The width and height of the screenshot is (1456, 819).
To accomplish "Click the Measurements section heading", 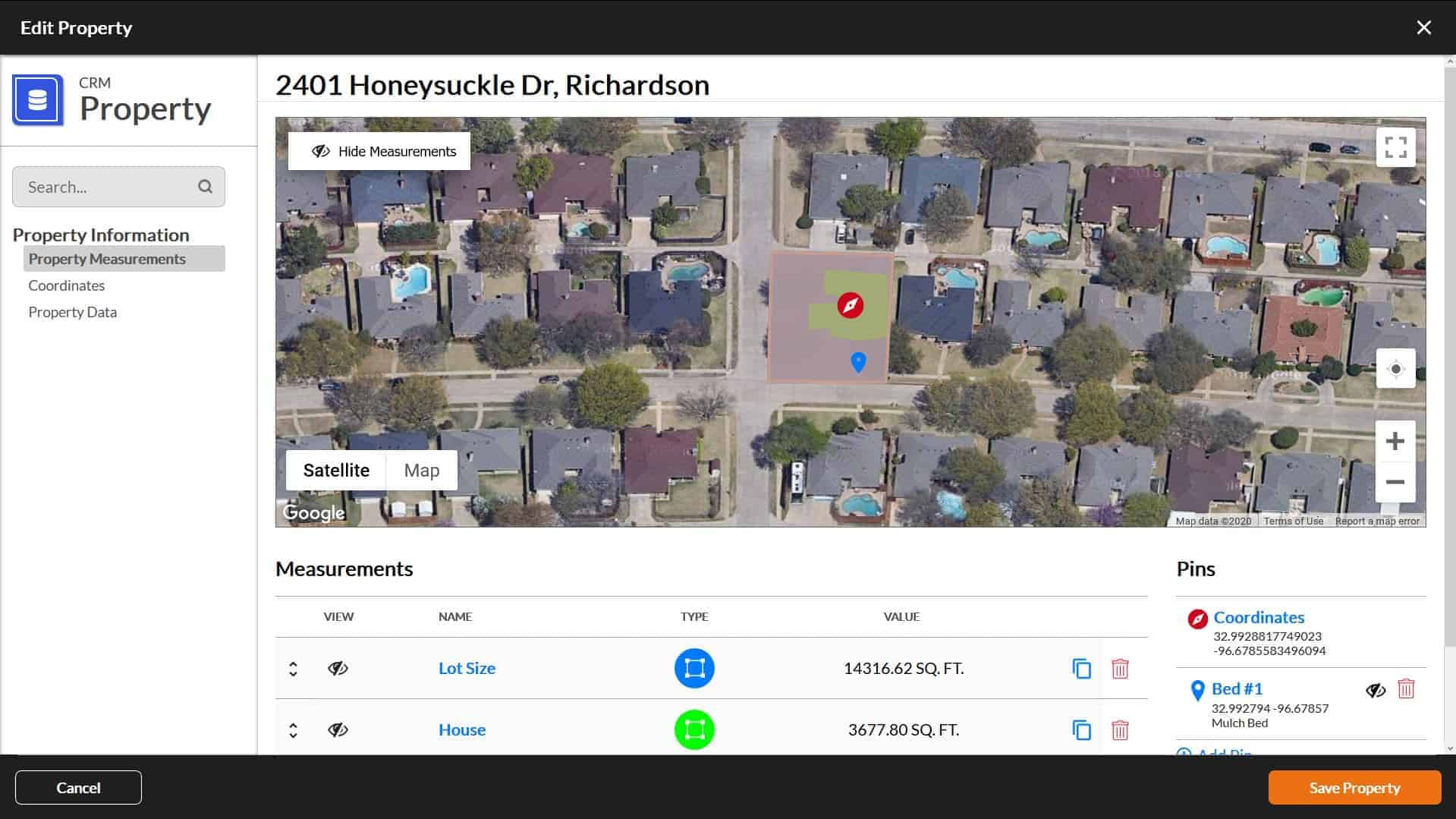I will 344,569.
